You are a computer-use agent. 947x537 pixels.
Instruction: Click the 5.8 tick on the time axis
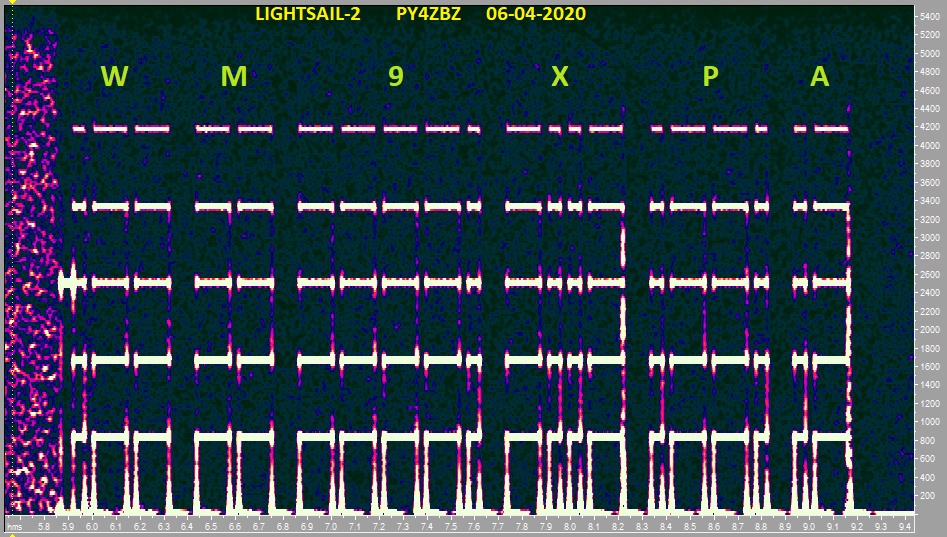43,527
